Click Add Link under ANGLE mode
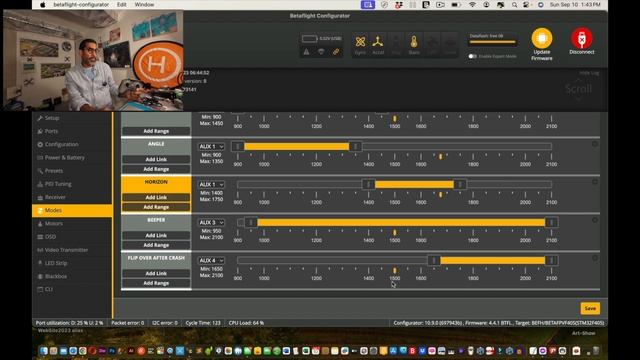The width and height of the screenshot is (640, 360). tap(156, 159)
